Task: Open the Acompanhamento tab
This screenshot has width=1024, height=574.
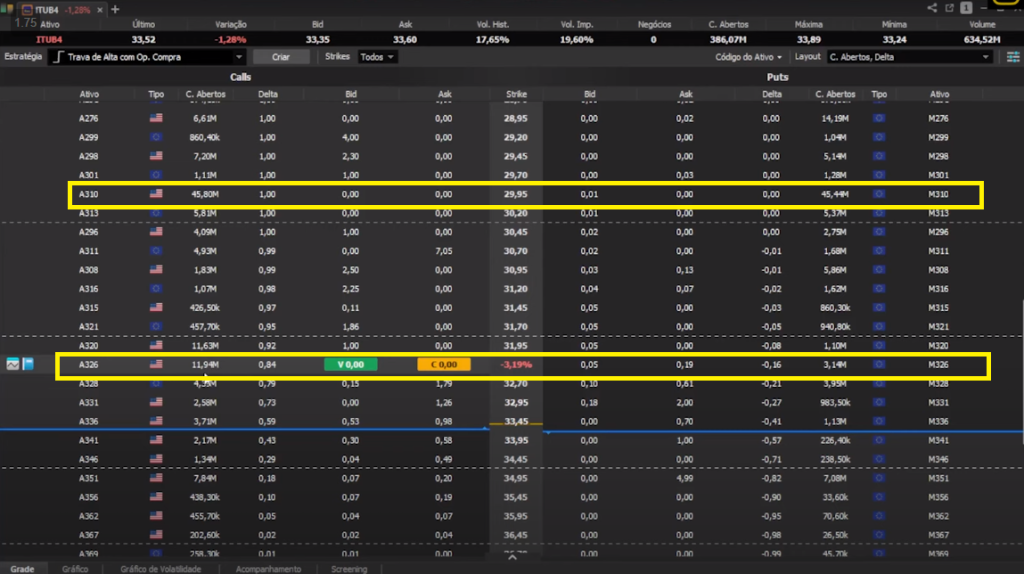Action: [x=268, y=568]
